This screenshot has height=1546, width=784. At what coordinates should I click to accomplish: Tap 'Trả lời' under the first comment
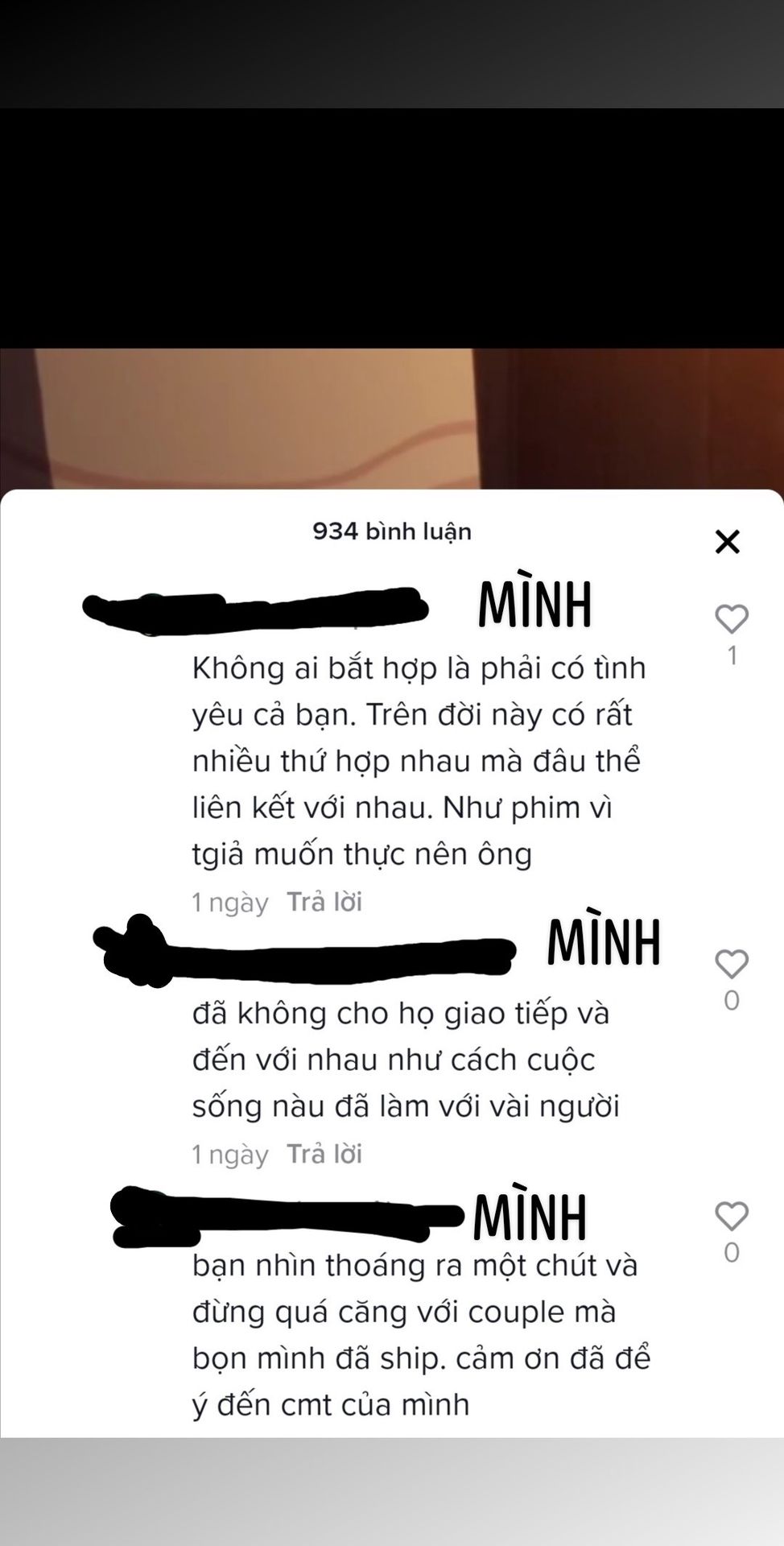click(x=324, y=902)
